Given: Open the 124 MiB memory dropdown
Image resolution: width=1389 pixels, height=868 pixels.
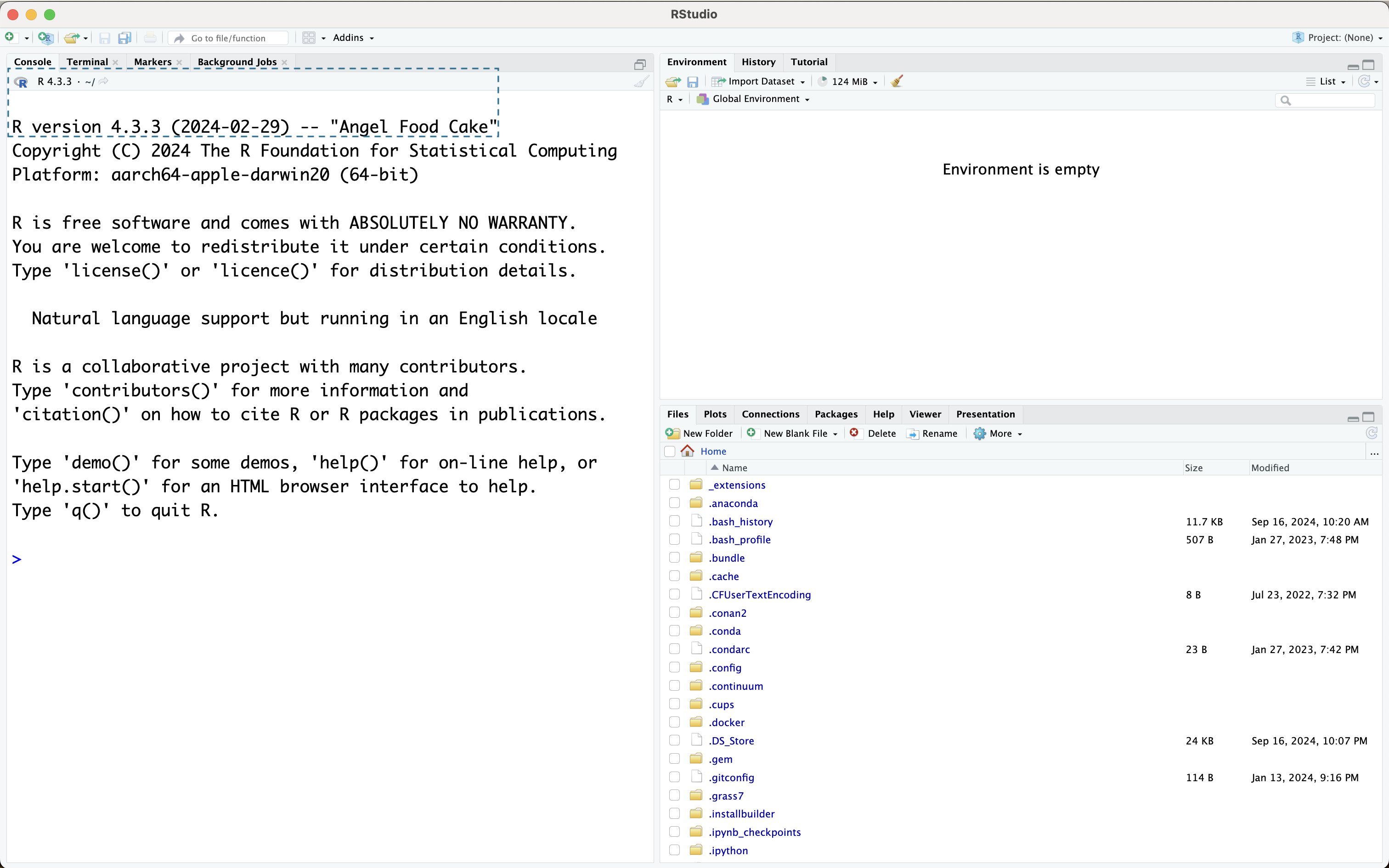Looking at the screenshot, I should click(x=849, y=82).
